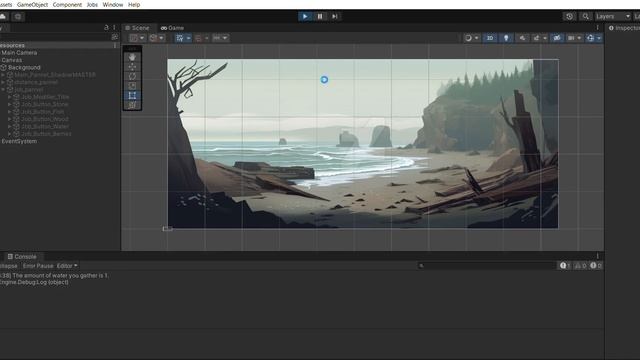The height and width of the screenshot is (360, 640).
Task: Select the Rect tool
Action: (x=132, y=96)
